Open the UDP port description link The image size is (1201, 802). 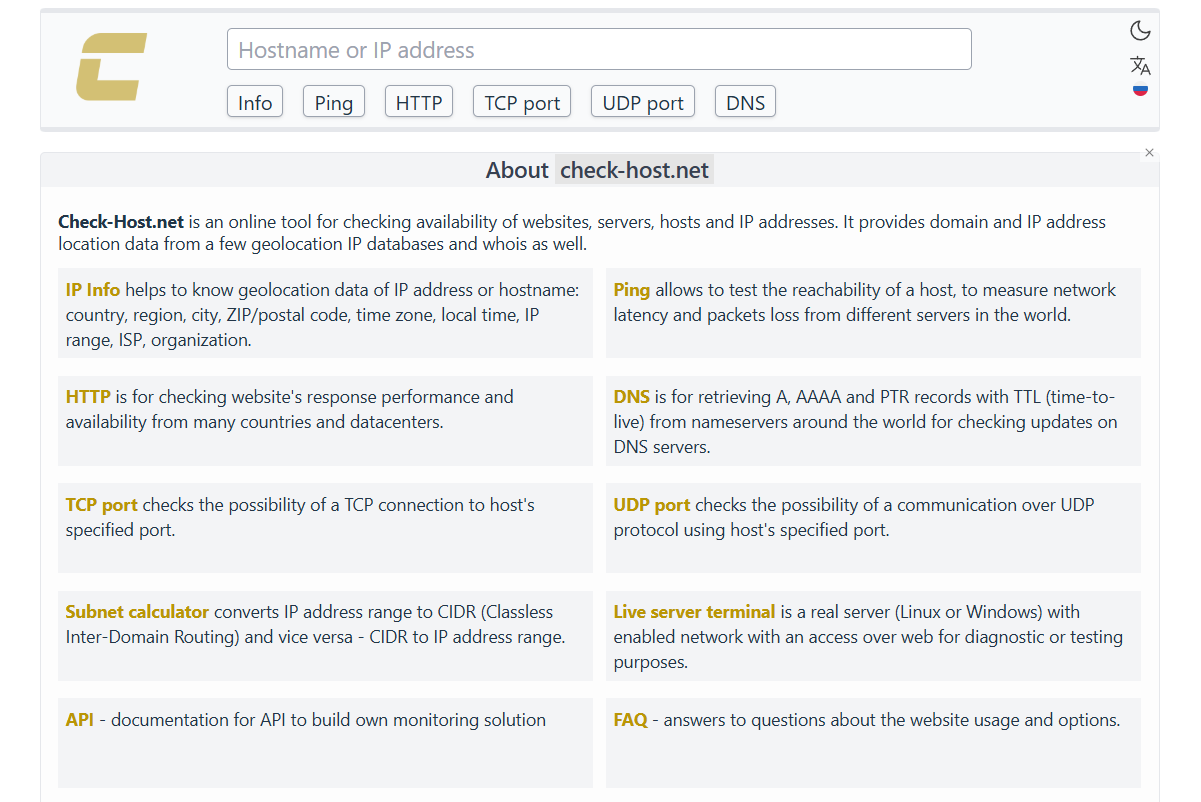(x=652, y=505)
